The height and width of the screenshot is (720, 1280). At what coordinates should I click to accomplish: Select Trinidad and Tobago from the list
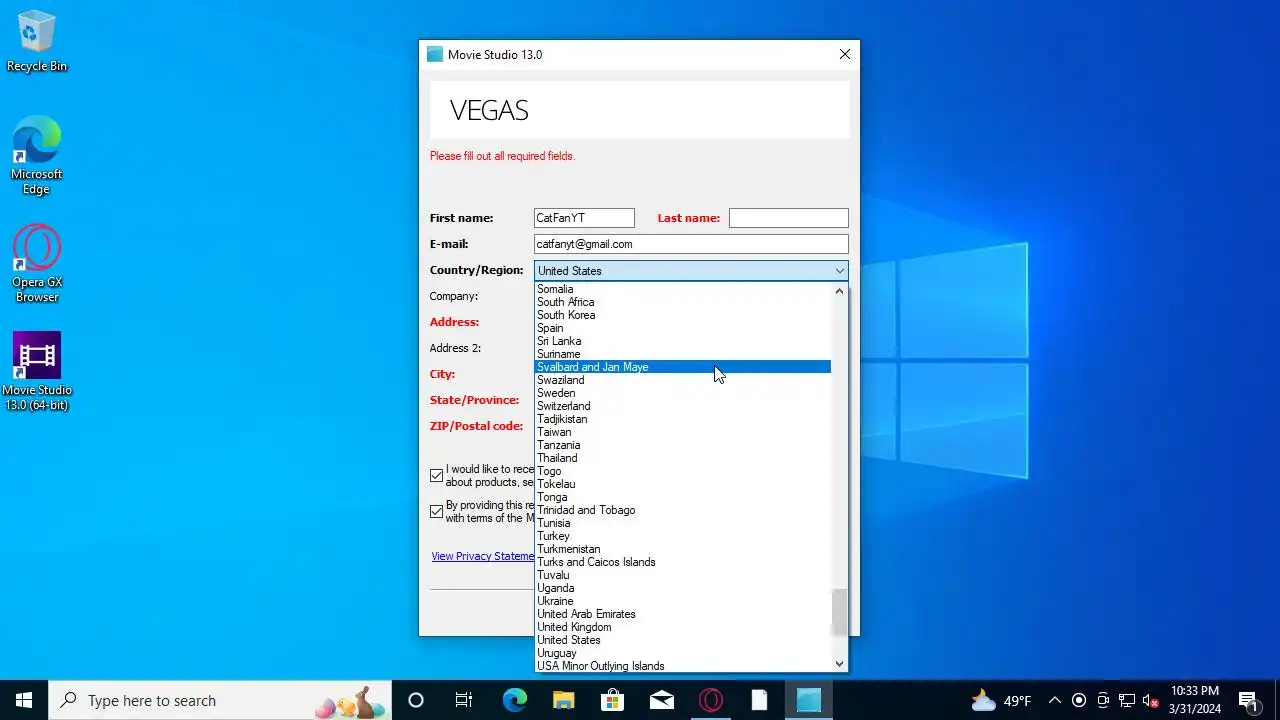tap(683, 510)
